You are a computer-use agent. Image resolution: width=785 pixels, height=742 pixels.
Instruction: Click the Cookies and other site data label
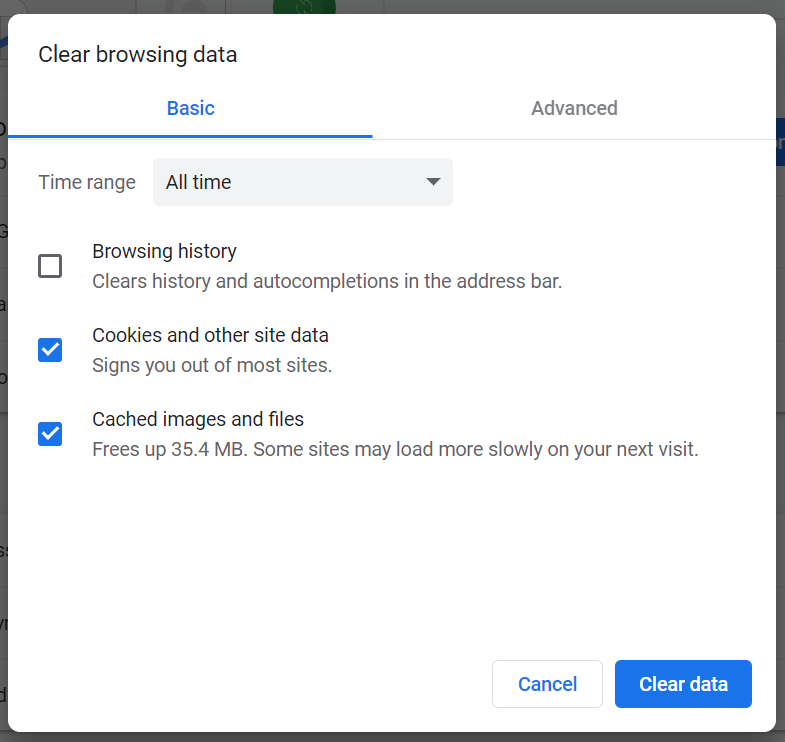[x=210, y=335]
